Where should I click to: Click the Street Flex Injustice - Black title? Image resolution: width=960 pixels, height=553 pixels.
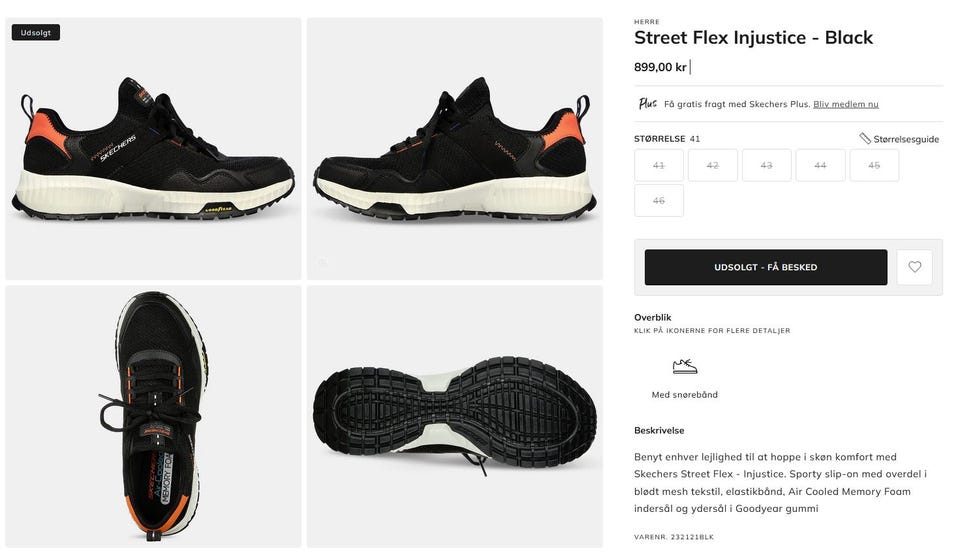(753, 38)
